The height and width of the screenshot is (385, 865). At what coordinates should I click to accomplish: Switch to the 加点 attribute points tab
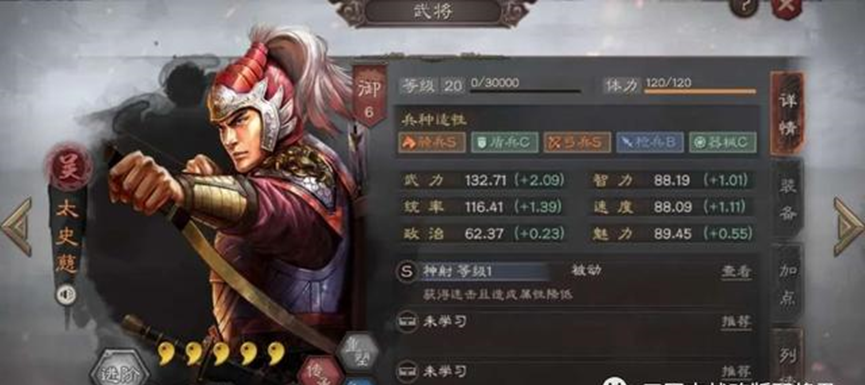click(787, 285)
